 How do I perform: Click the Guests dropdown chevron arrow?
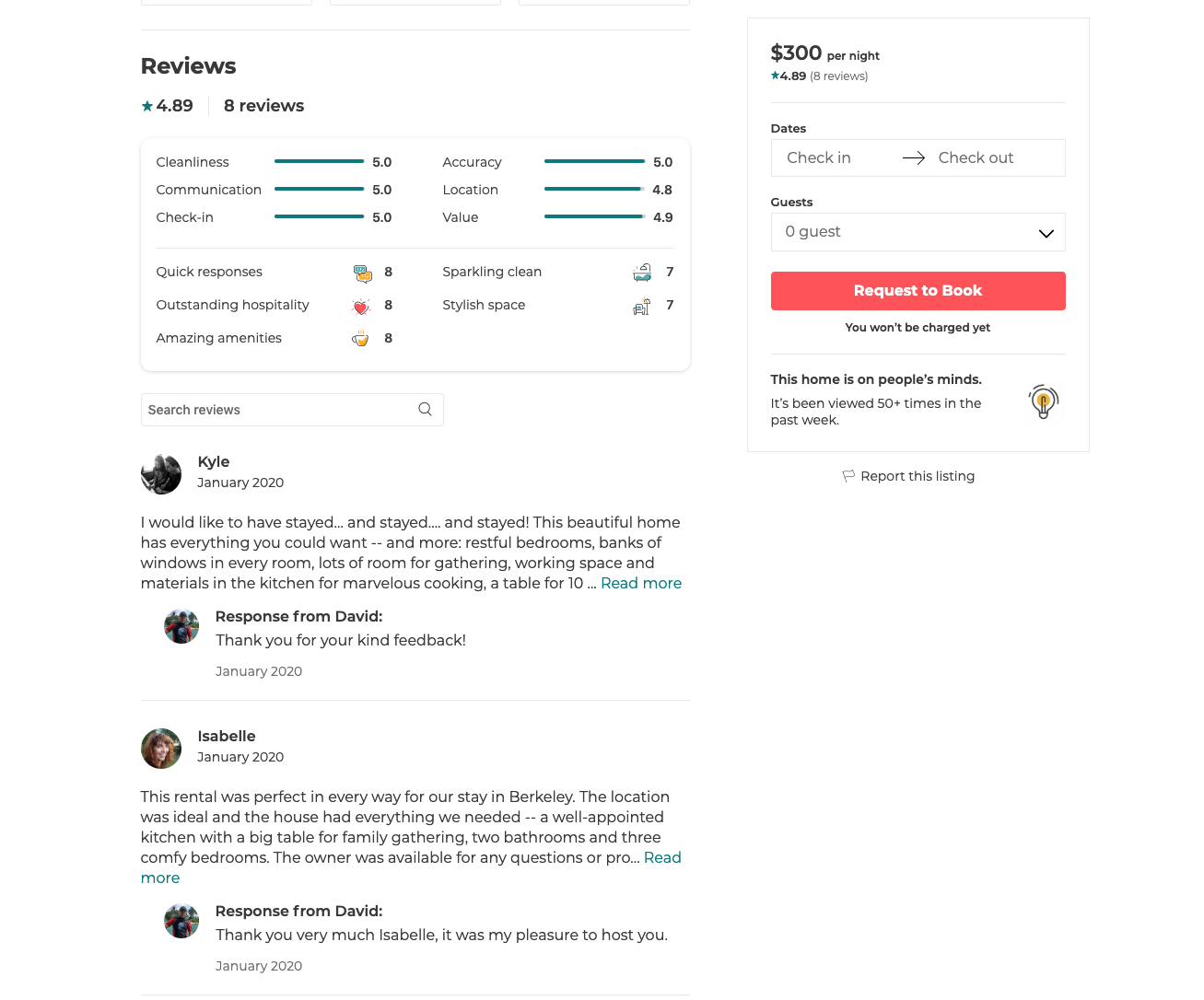[1046, 233]
